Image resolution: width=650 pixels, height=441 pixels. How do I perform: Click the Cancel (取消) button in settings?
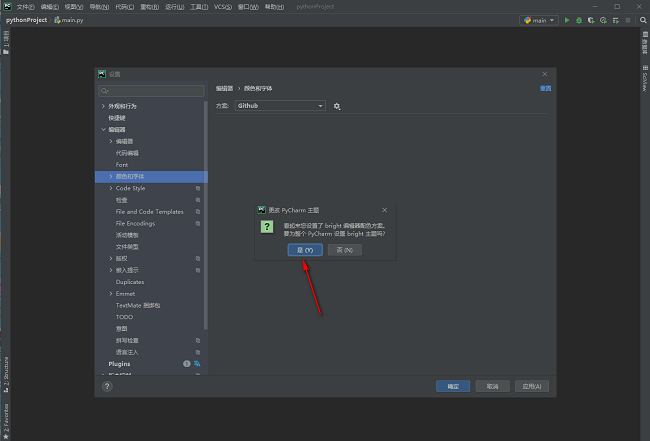(492, 386)
